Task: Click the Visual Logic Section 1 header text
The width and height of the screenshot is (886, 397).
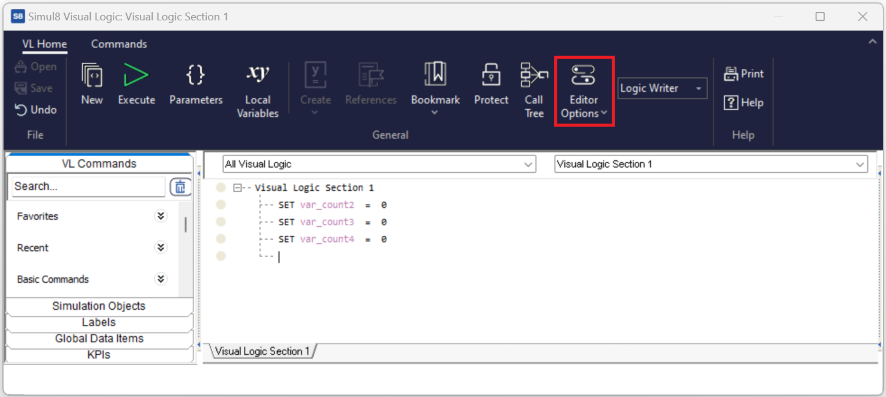Action: (314, 187)
